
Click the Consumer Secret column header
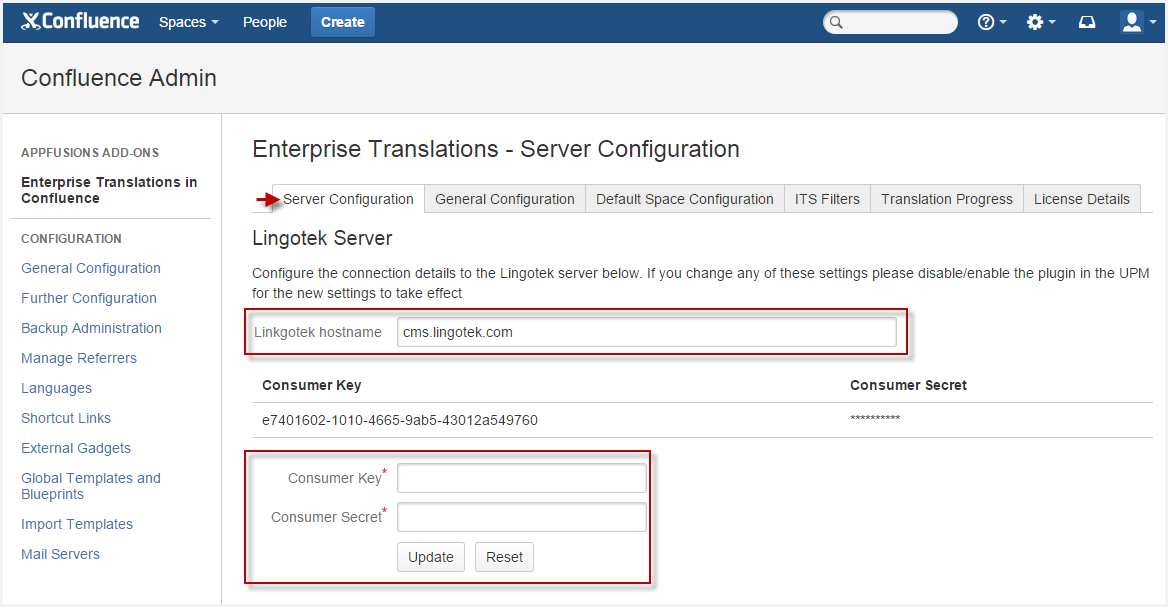coord(908,385)
